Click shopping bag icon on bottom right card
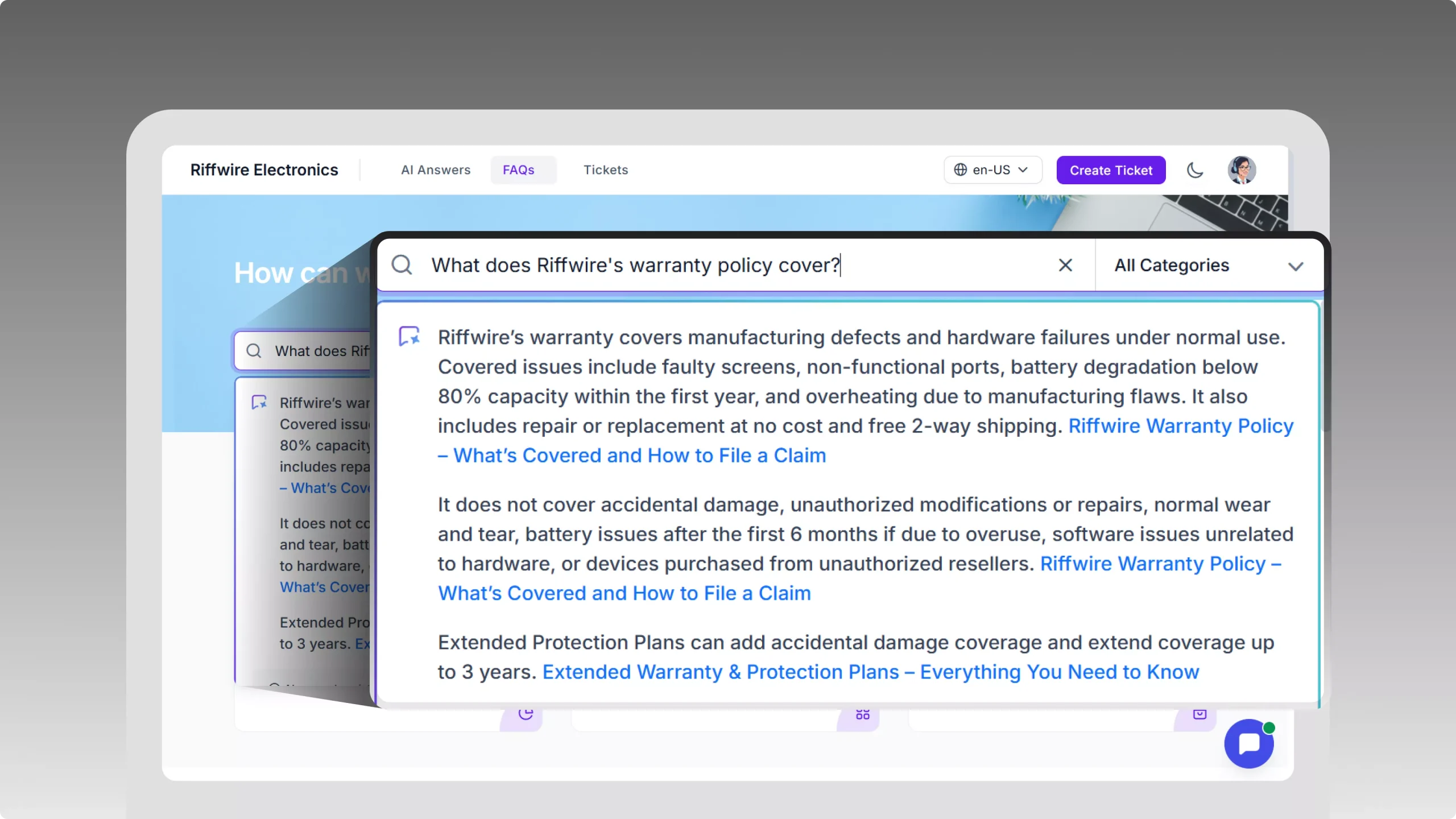This screenshot has width=1456, height=819. [1199, 714]
